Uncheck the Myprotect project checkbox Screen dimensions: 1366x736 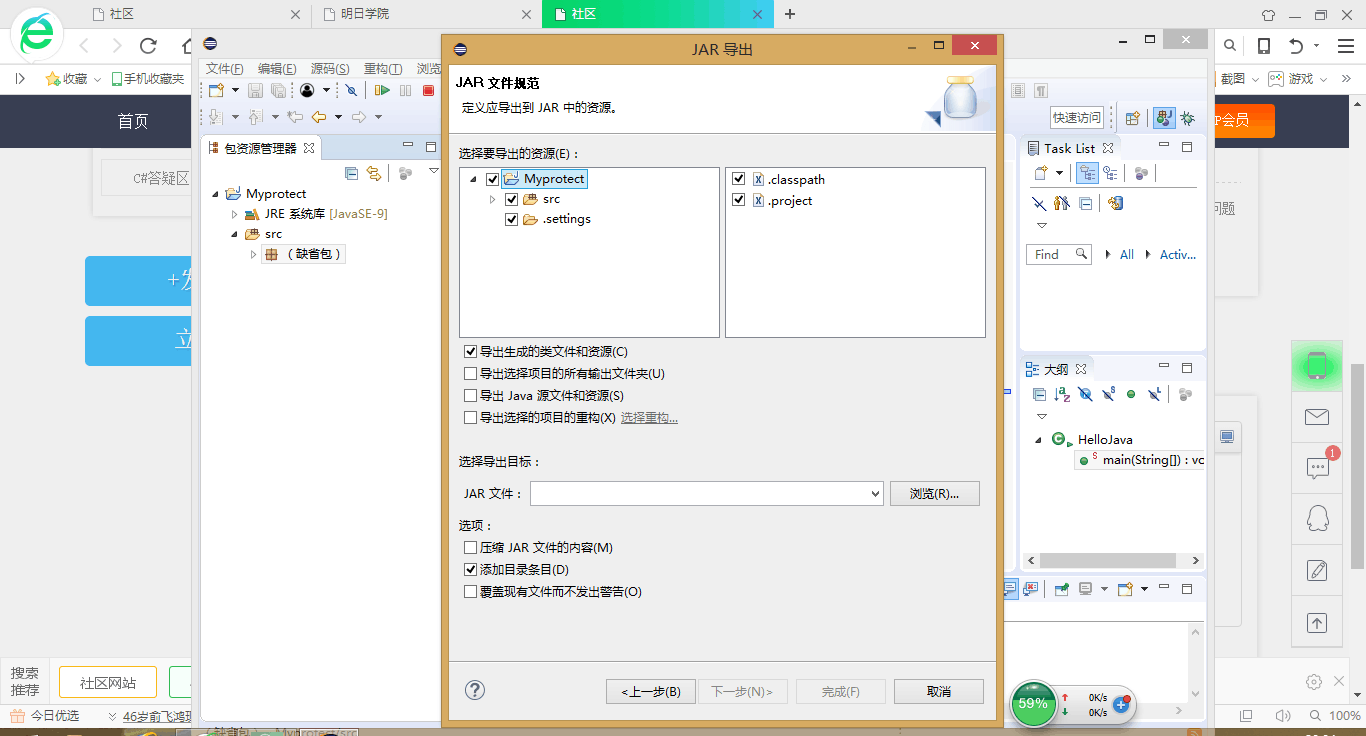[491, 179]
